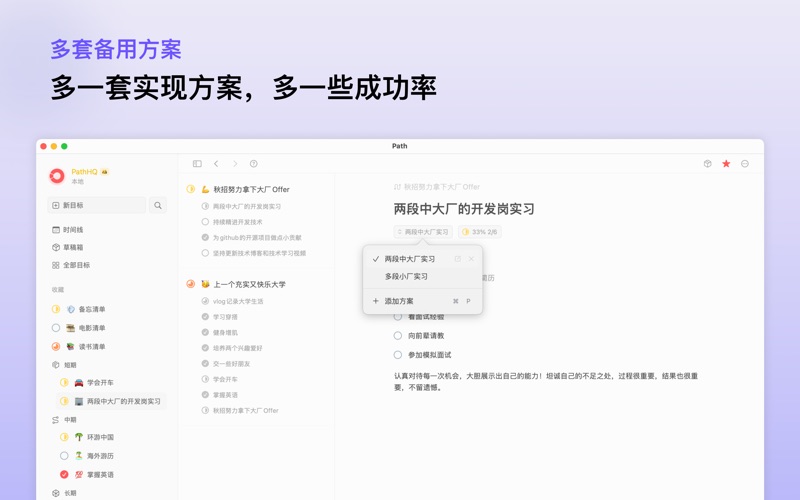The image size is (800, 500).
Task: Open 环游中国 goal in sidebar
Action: [x=99, y=437]
